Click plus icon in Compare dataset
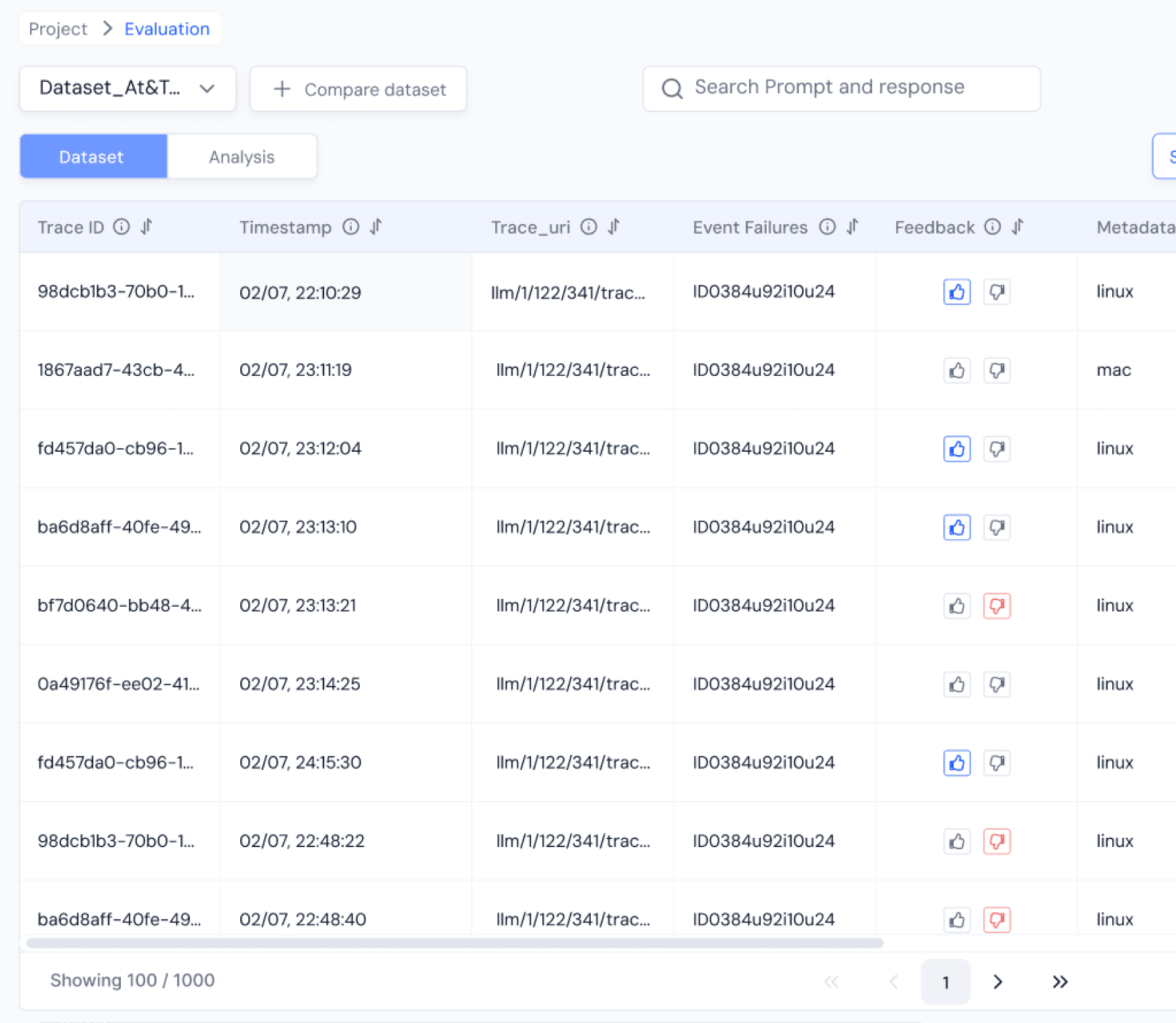The height and width of the screenshot is (1023, 1176). click(x=282, y=89)
